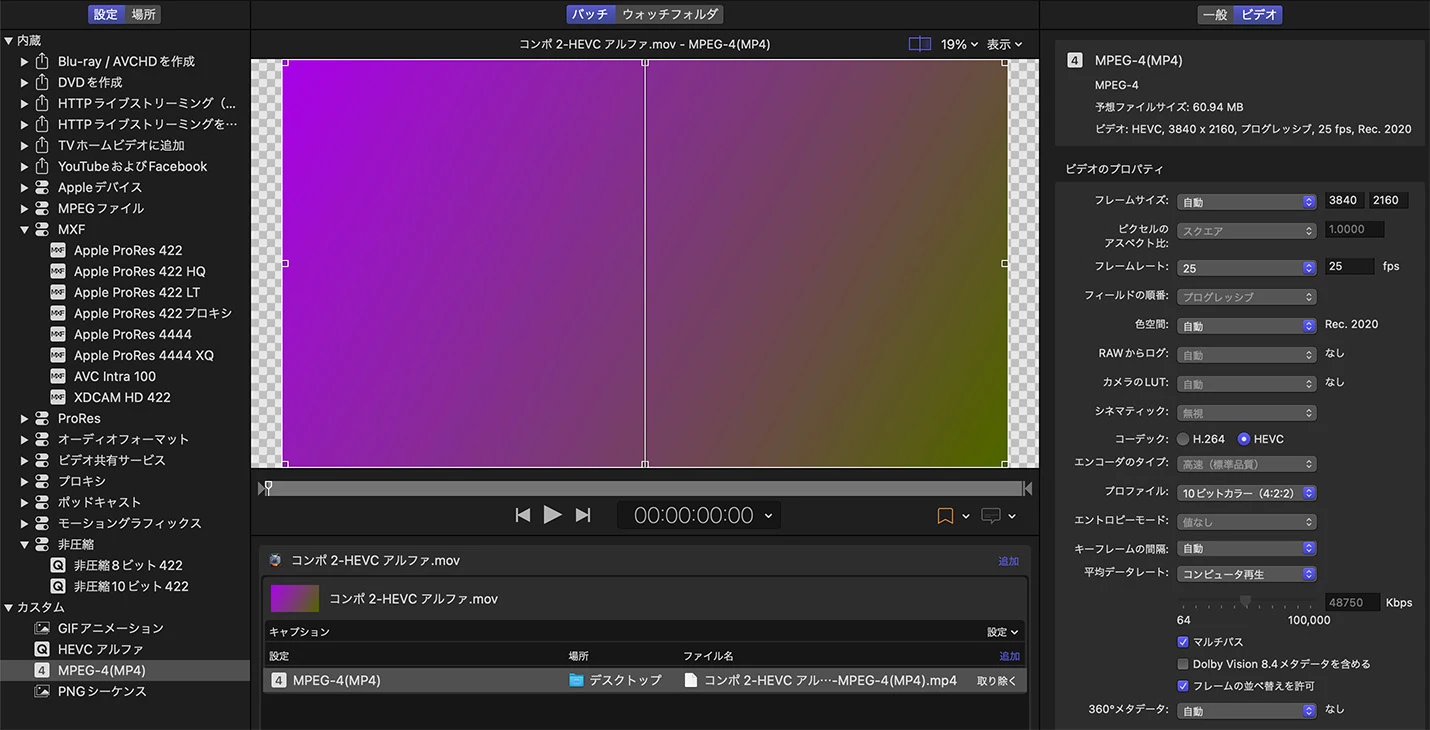Open the 360°メタデータ dropdown
Image resolution: width=1430 pixels, height=730 pixels.
click(1246, 710)
